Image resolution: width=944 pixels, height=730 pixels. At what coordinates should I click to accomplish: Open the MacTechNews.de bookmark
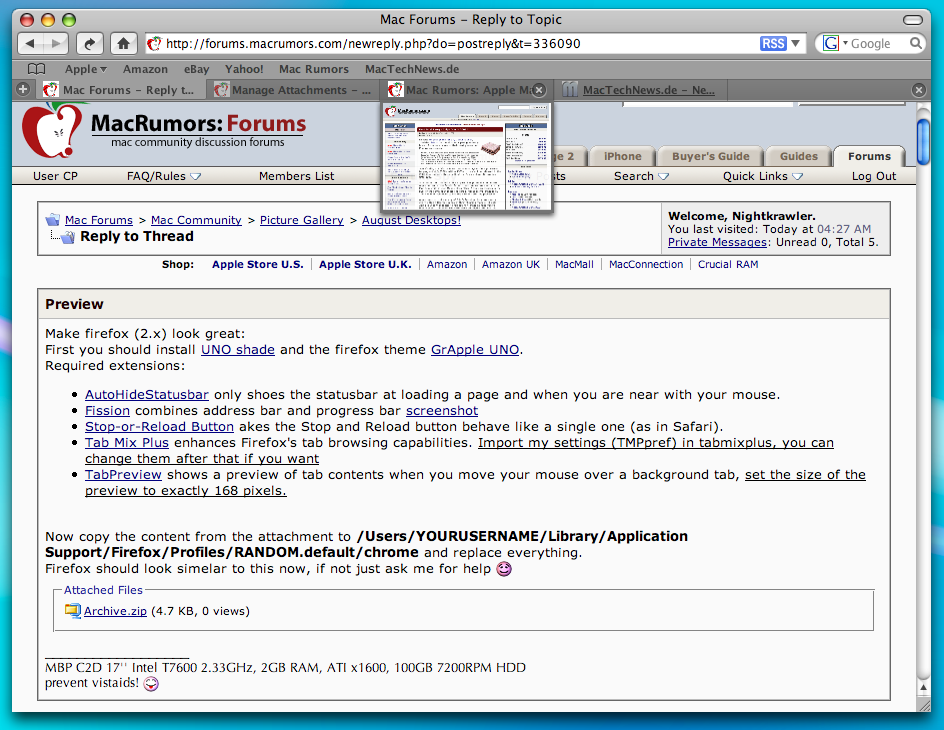412,69
